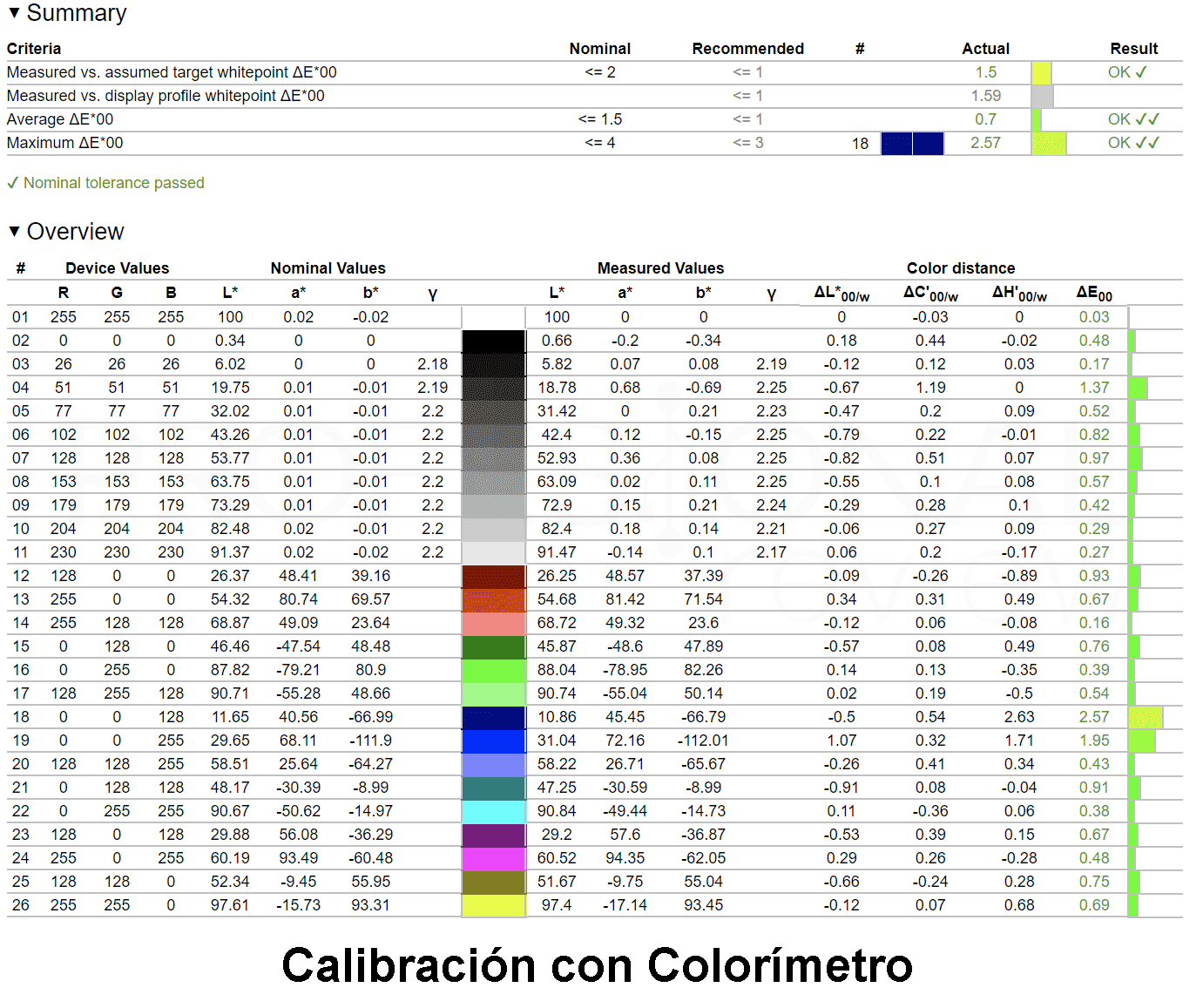Click cyan swatch in row 22
Viewport: 1203px width, 1008px height.
(493, 811)
